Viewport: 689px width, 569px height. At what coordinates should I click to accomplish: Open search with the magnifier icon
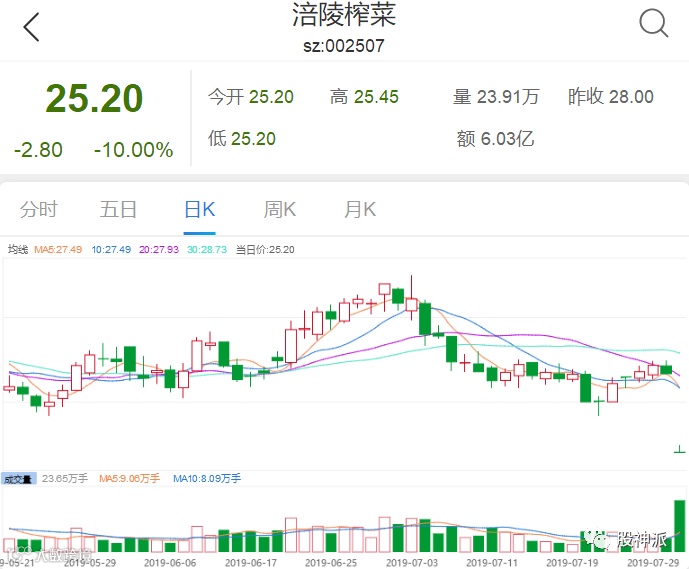click(x=653, y=24)
